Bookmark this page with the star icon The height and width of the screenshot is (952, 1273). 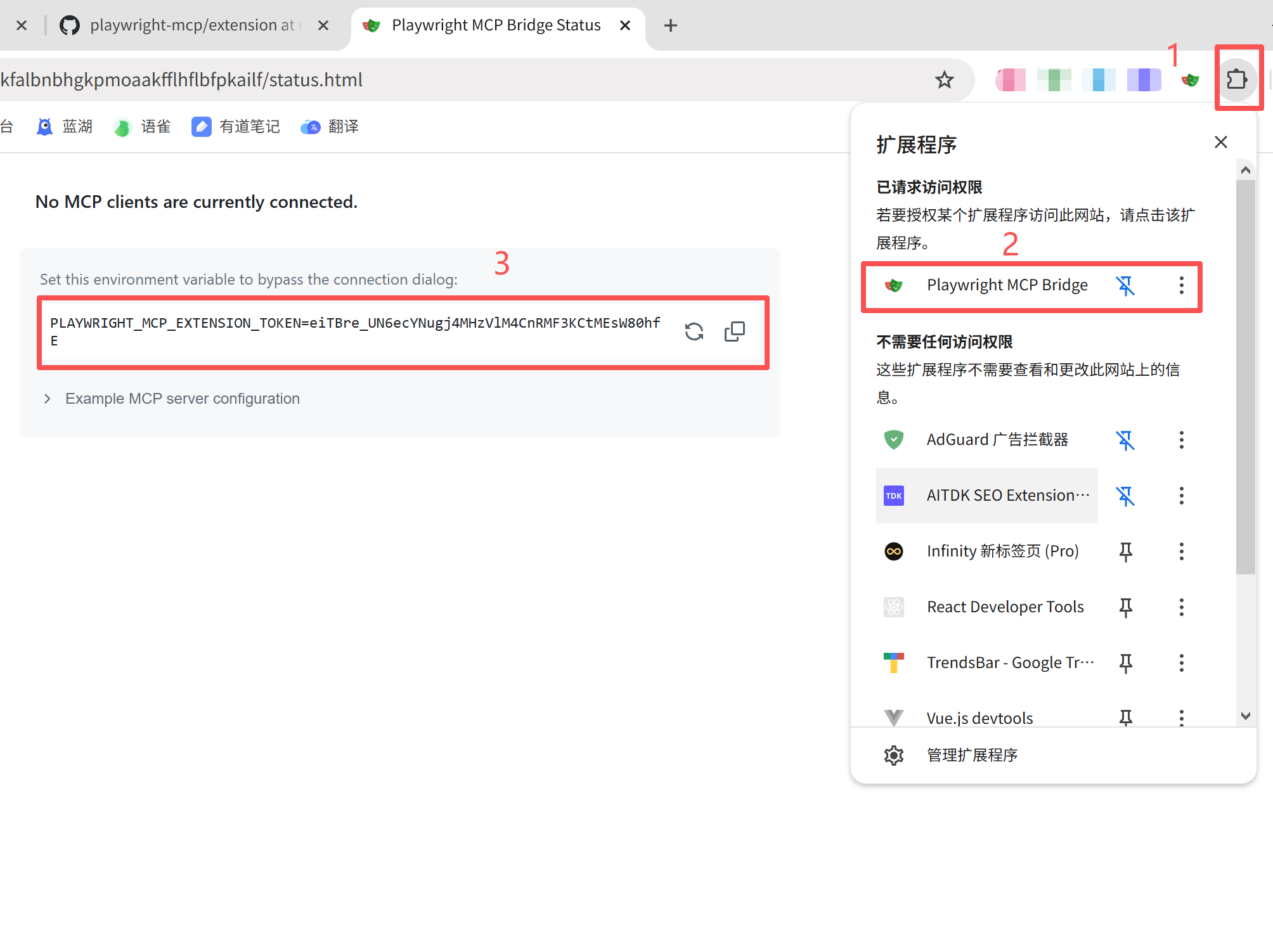coord(944,80)
